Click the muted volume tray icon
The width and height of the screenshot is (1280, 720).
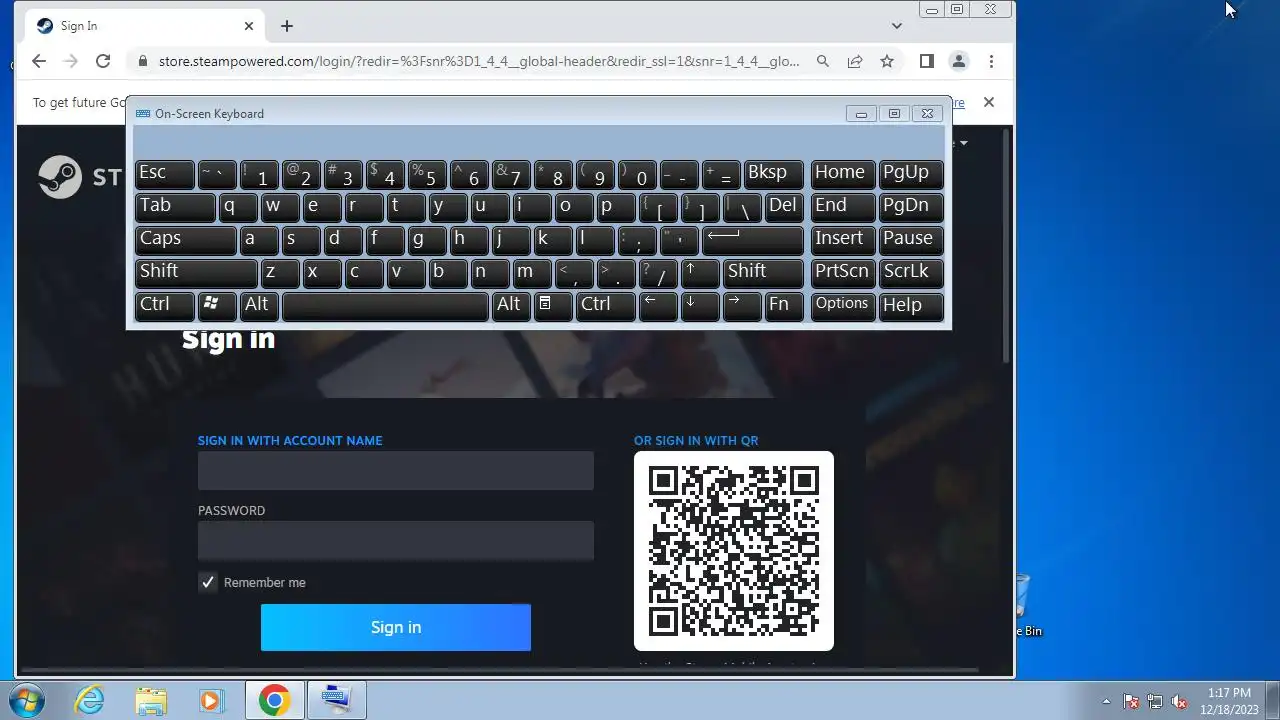(1180, 701)
